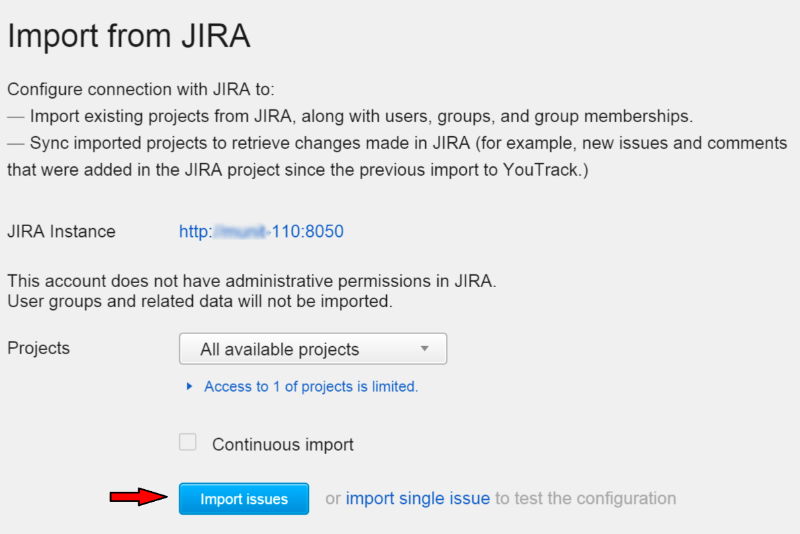
Task: Click the Import issues button
Action: [244, 498]
